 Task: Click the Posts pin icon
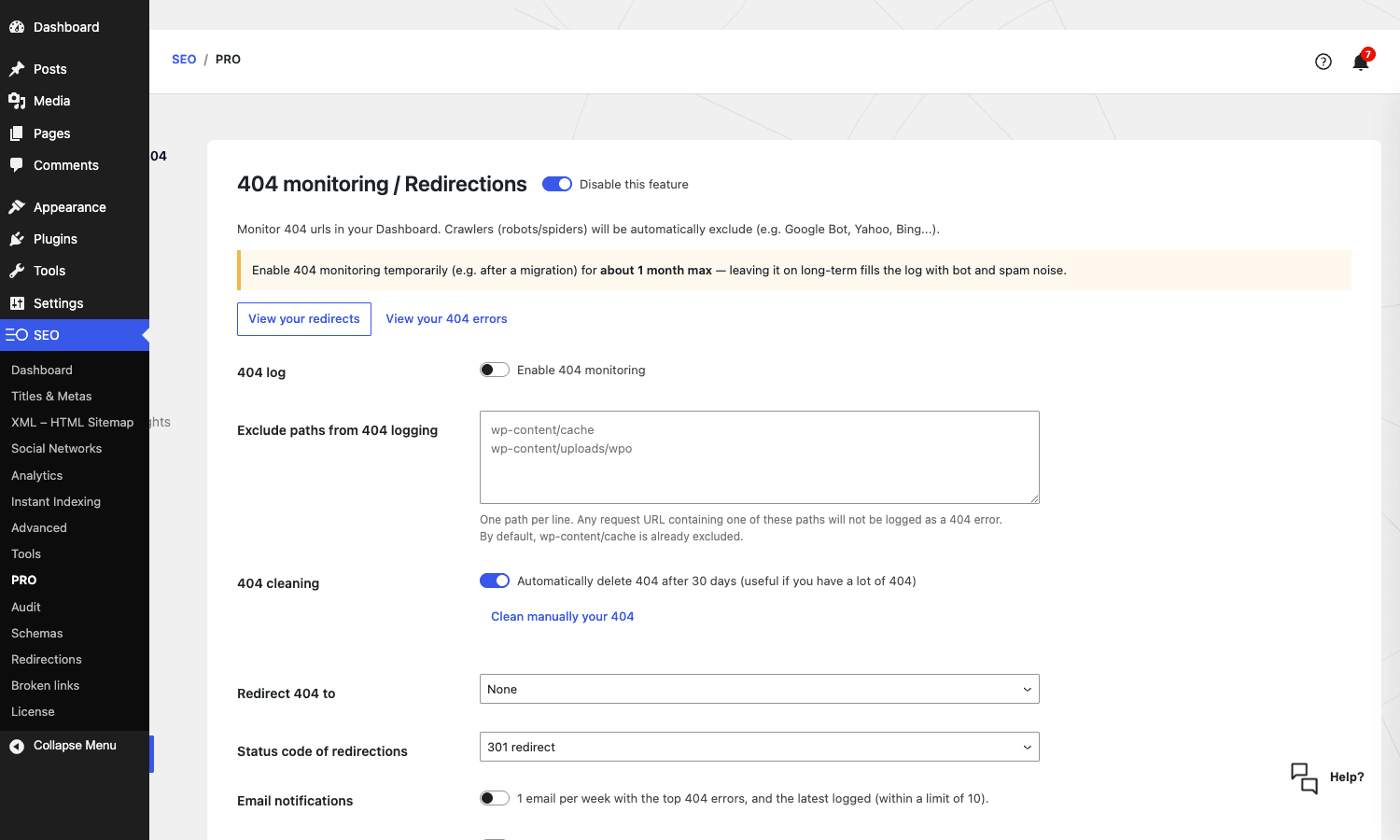click(17, 69)
